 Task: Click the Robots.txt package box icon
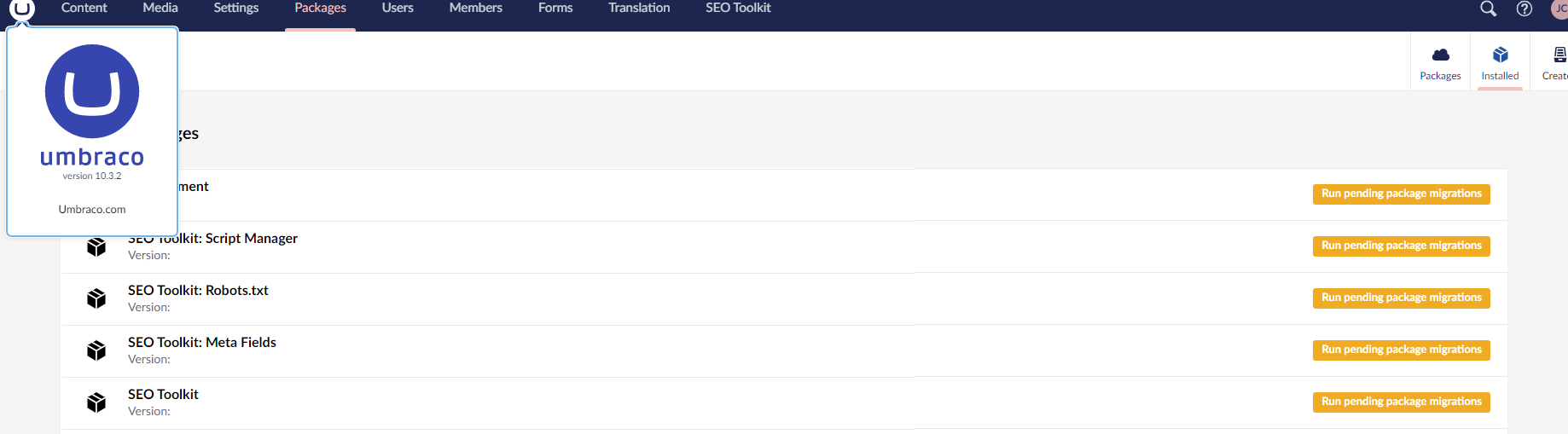click(x=96, y=298)
